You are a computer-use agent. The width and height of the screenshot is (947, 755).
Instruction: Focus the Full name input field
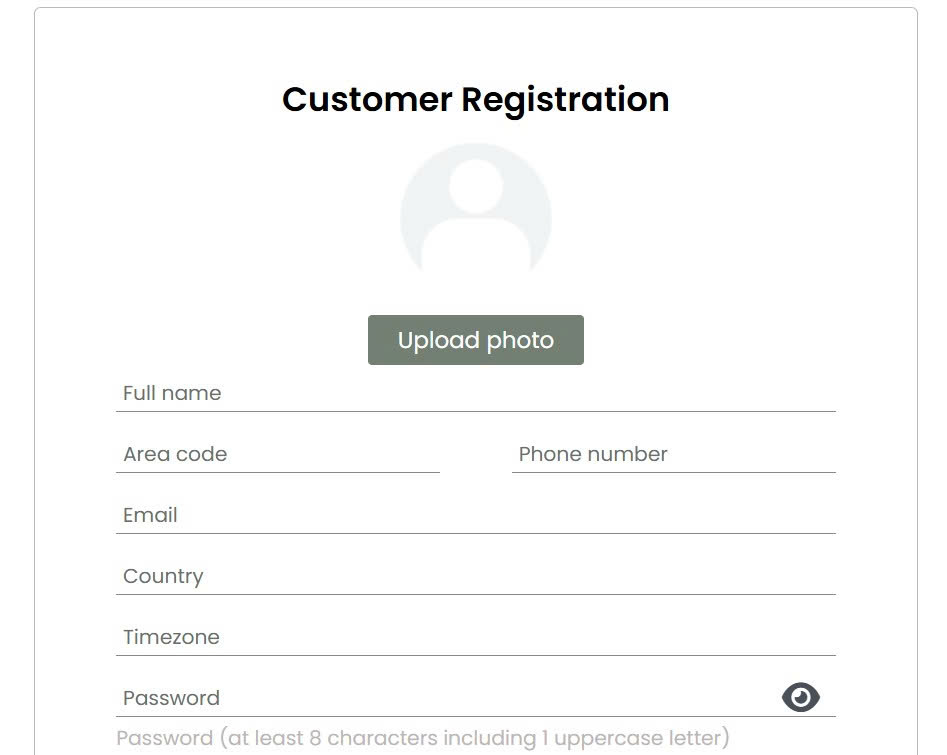[x=475, y=394]
